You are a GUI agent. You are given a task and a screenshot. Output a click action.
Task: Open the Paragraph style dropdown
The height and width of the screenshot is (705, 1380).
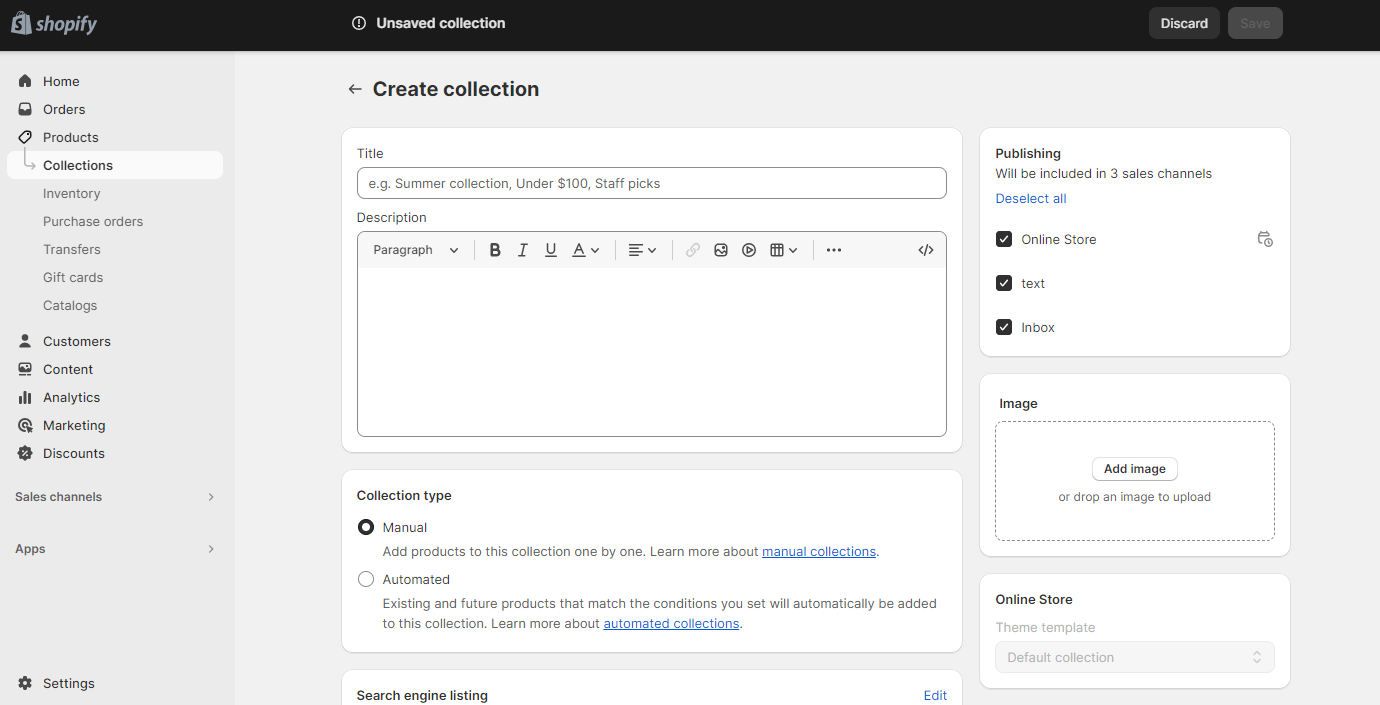tap(413, 249)
